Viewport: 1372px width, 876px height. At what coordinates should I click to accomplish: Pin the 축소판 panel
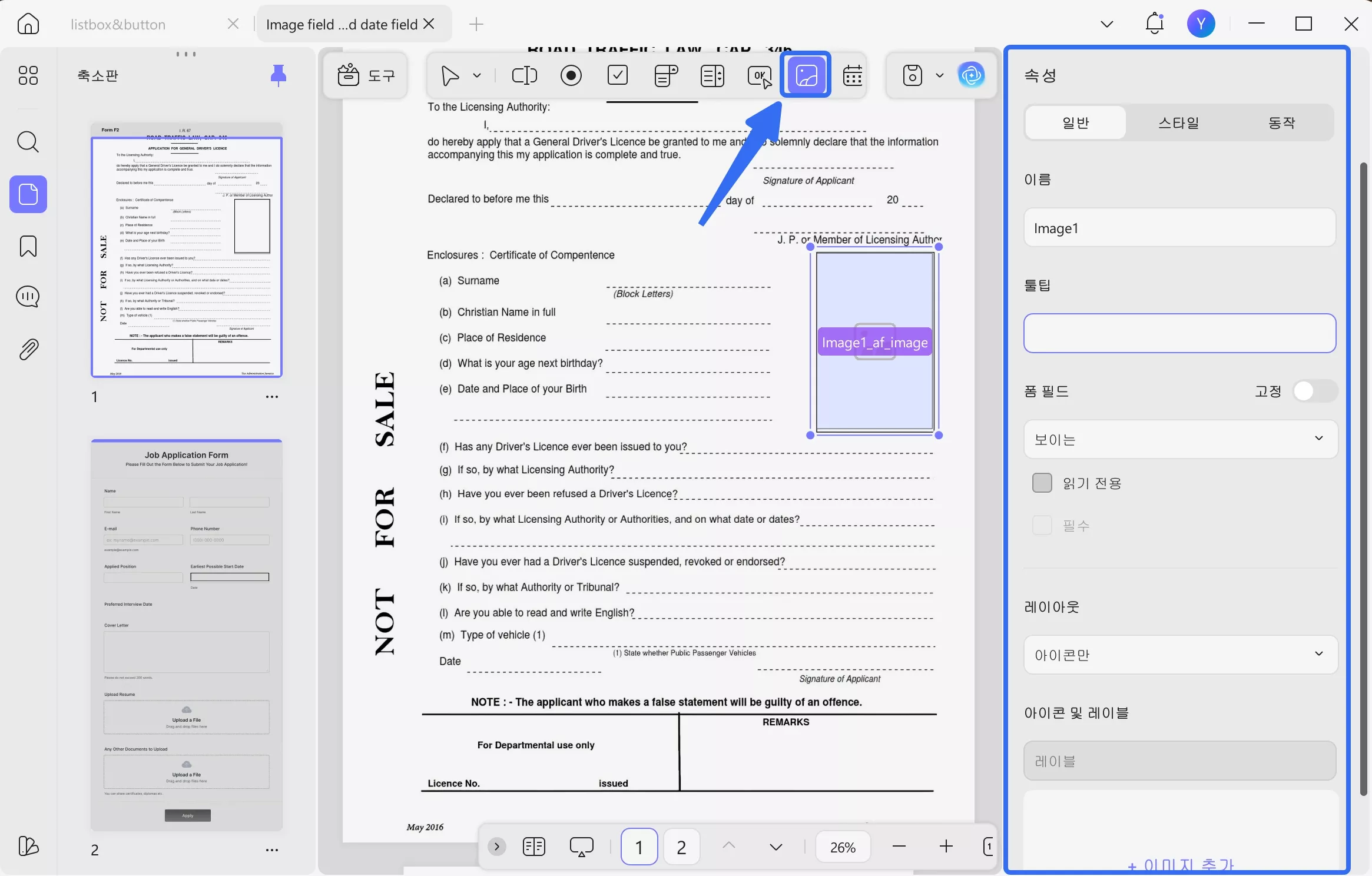pyautogui.click(x=279, y=75)
